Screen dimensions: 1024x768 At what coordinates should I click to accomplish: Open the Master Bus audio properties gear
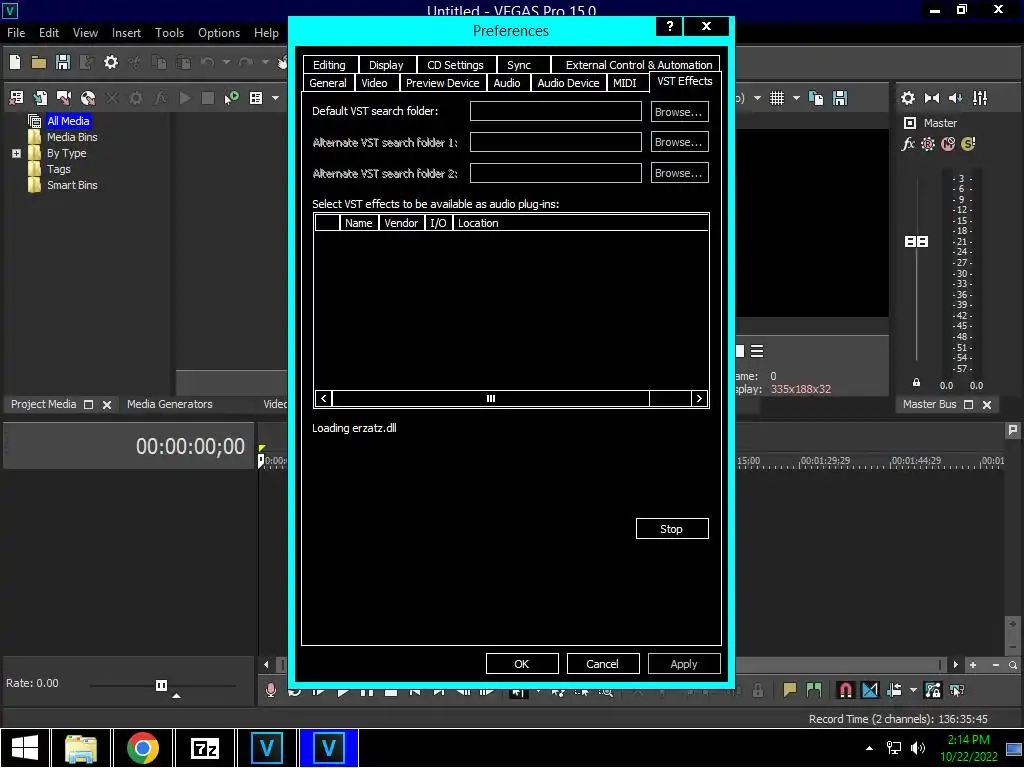pos(908,98)
